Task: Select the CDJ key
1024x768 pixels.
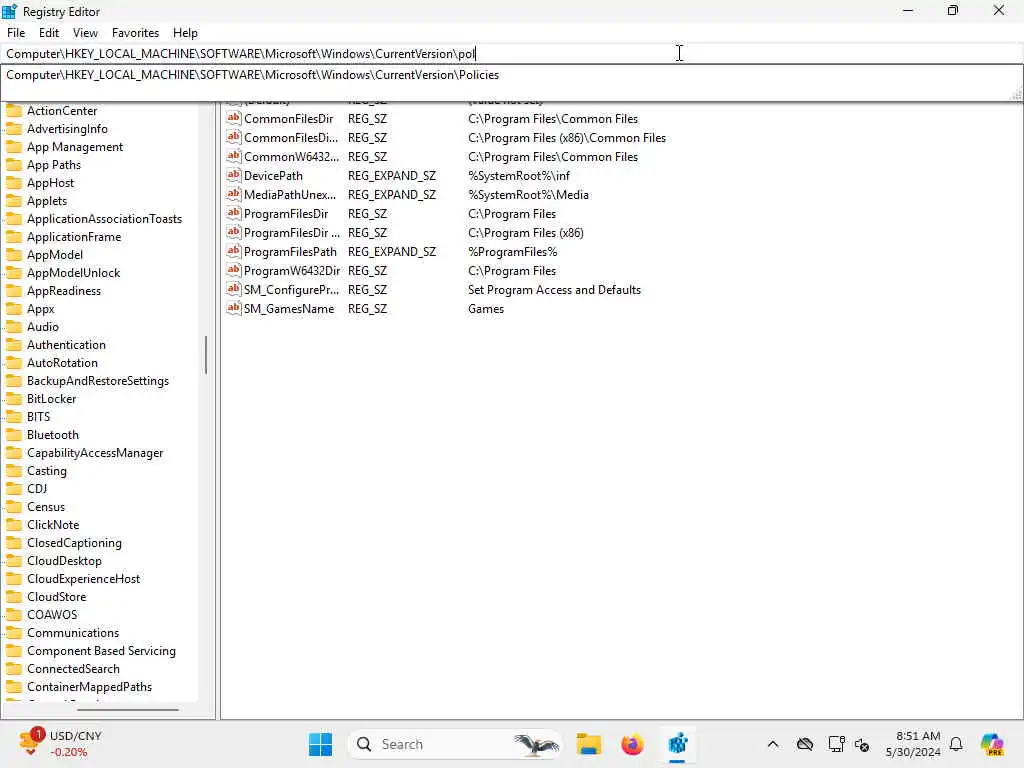Action: pos(37,488)
